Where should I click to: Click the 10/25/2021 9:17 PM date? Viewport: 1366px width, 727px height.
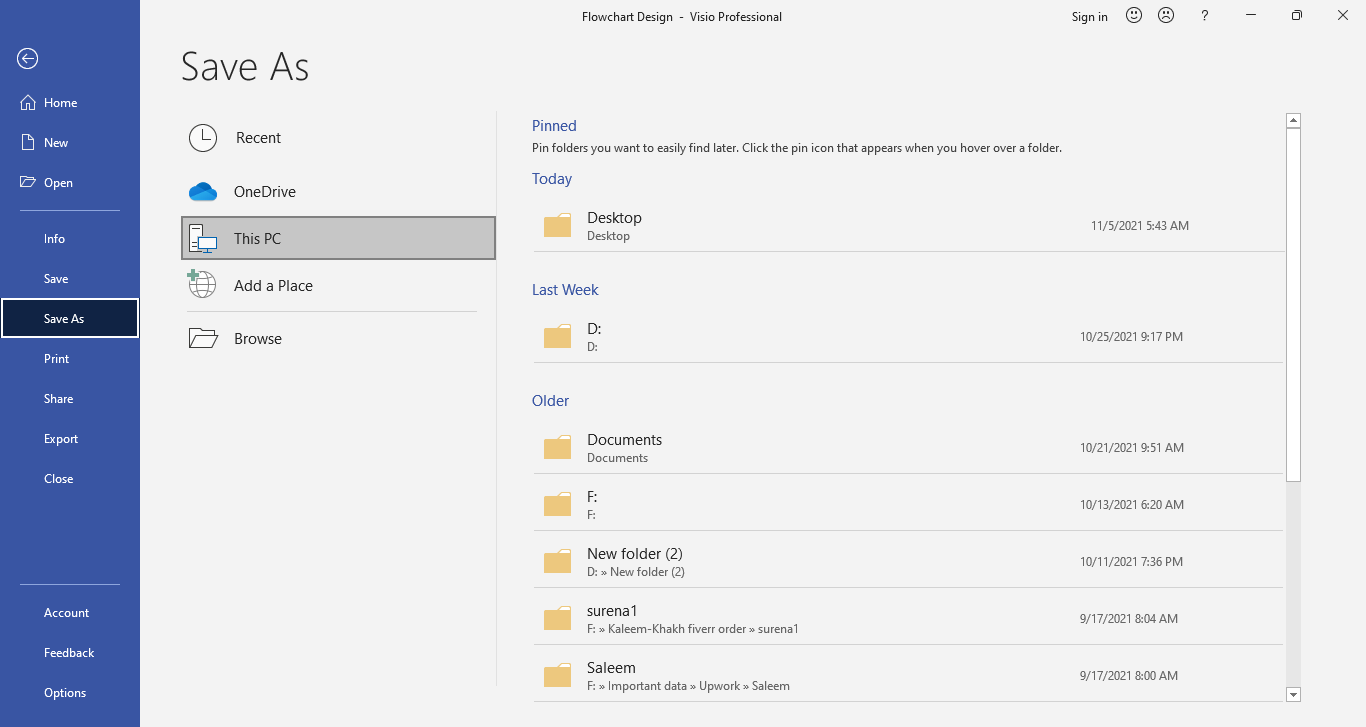(x=1131, y=337)
